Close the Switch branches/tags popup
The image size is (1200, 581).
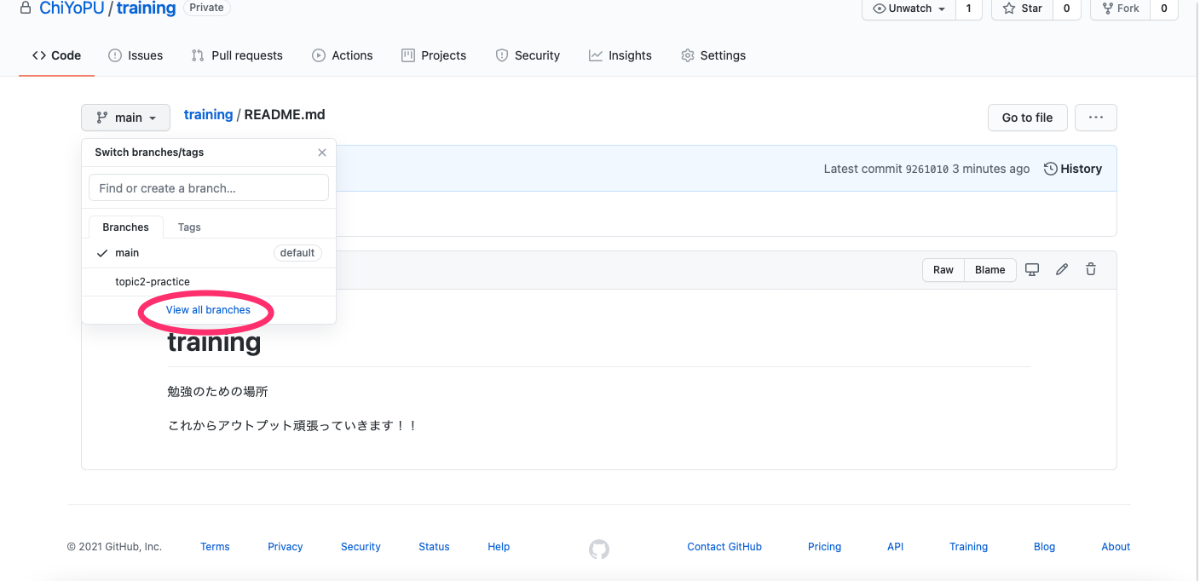click(322, 153)
